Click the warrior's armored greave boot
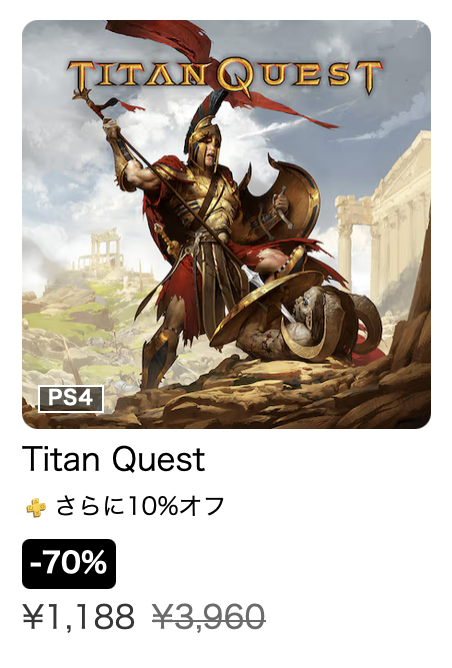Screen dimensions: 452x668 coord(158,356)
